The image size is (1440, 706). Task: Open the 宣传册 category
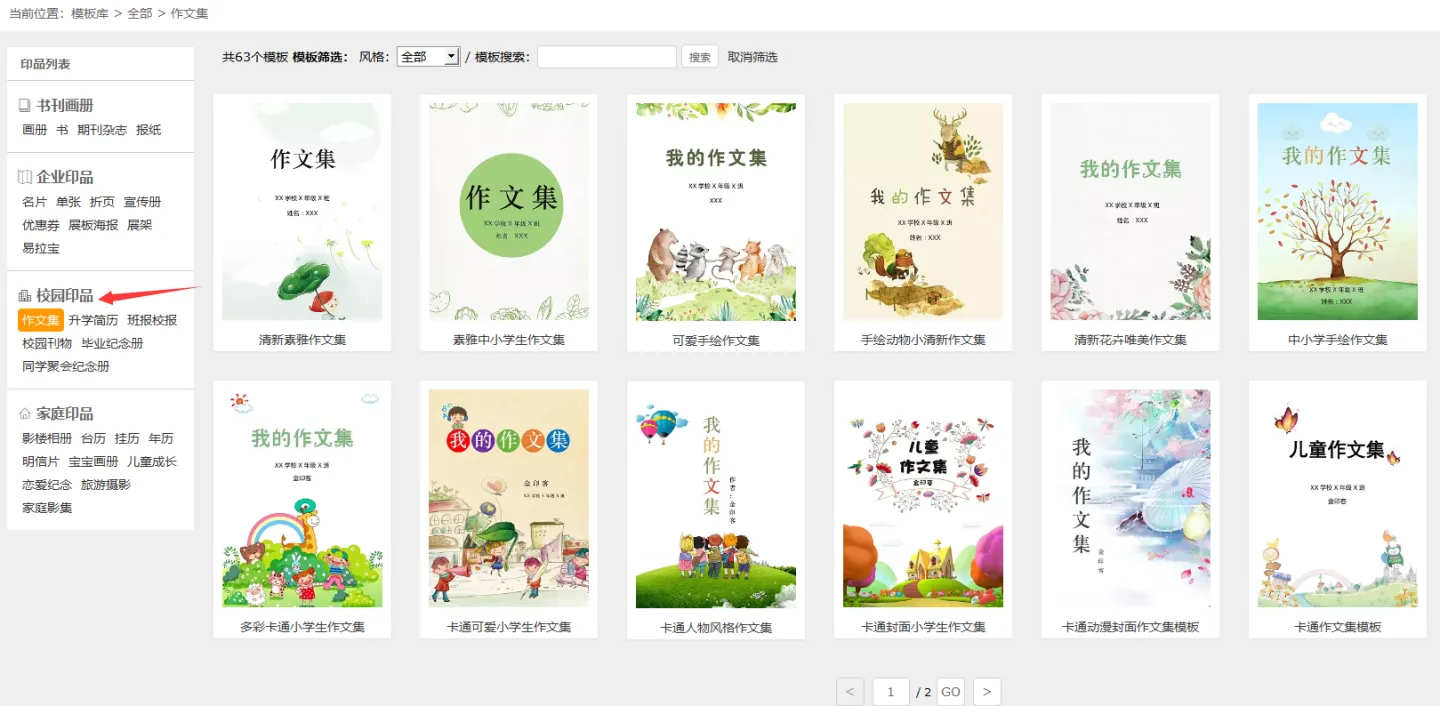[143, 202]
